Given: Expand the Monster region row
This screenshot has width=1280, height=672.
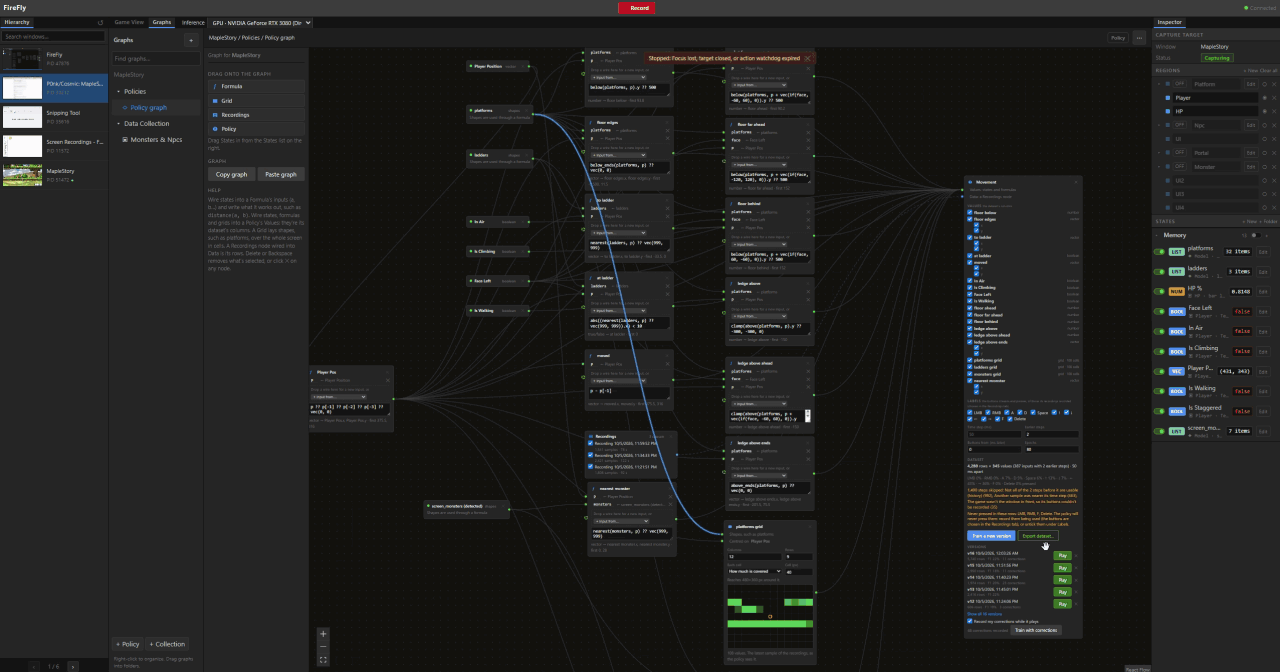Looking at the screenshot, I should point(1159,167).
